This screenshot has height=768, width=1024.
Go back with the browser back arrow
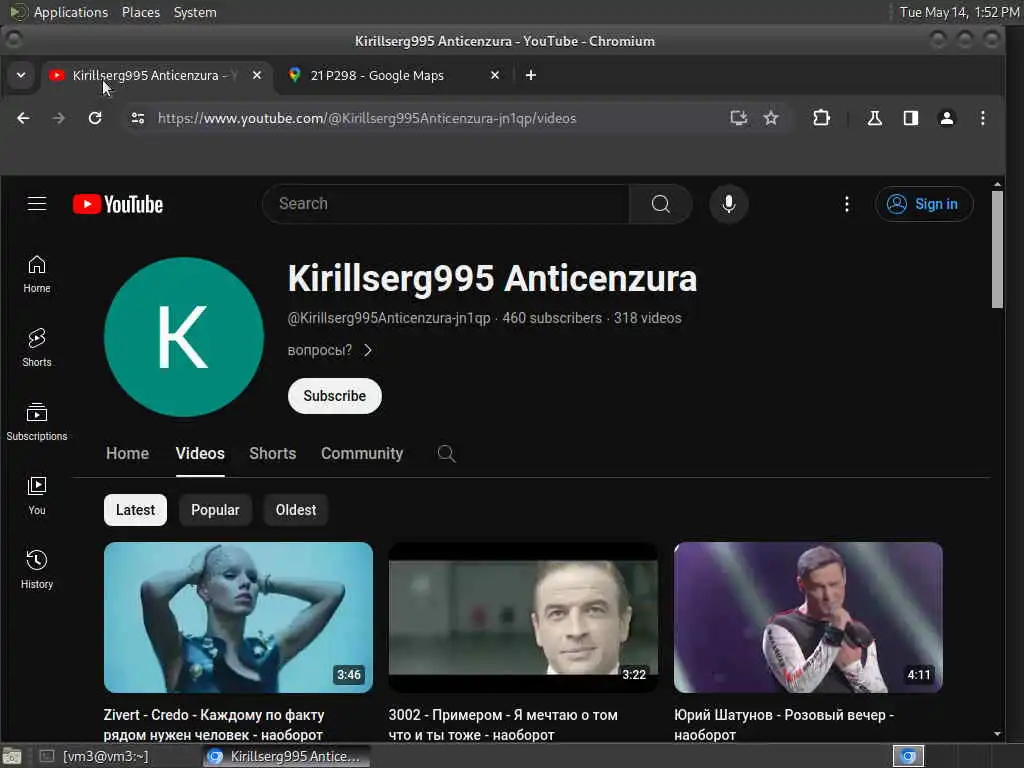point(23,118)
